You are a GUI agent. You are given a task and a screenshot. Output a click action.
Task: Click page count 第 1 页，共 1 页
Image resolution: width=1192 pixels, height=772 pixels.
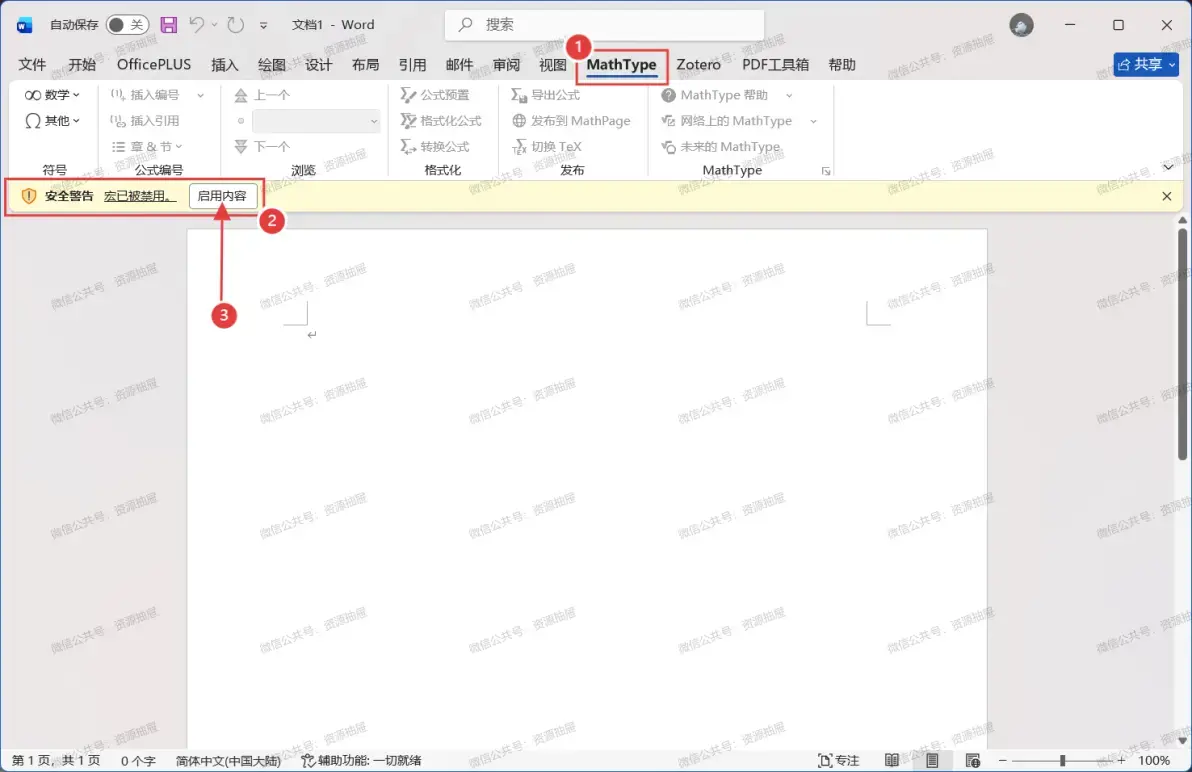(x=55, y=760)
